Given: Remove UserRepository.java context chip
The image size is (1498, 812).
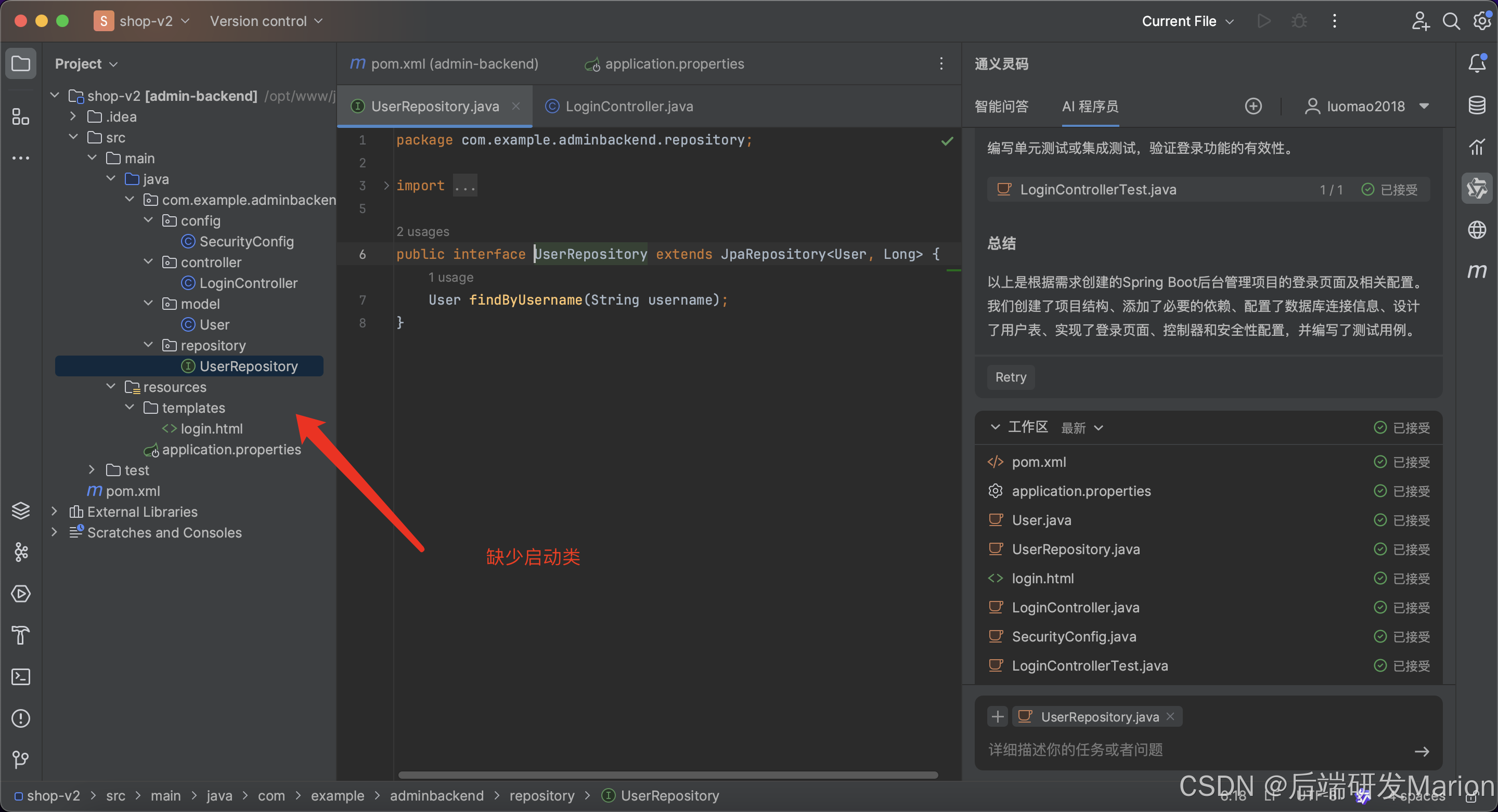Looking at the screenshot, I should pyautogui.click(x=1170, y=717).
